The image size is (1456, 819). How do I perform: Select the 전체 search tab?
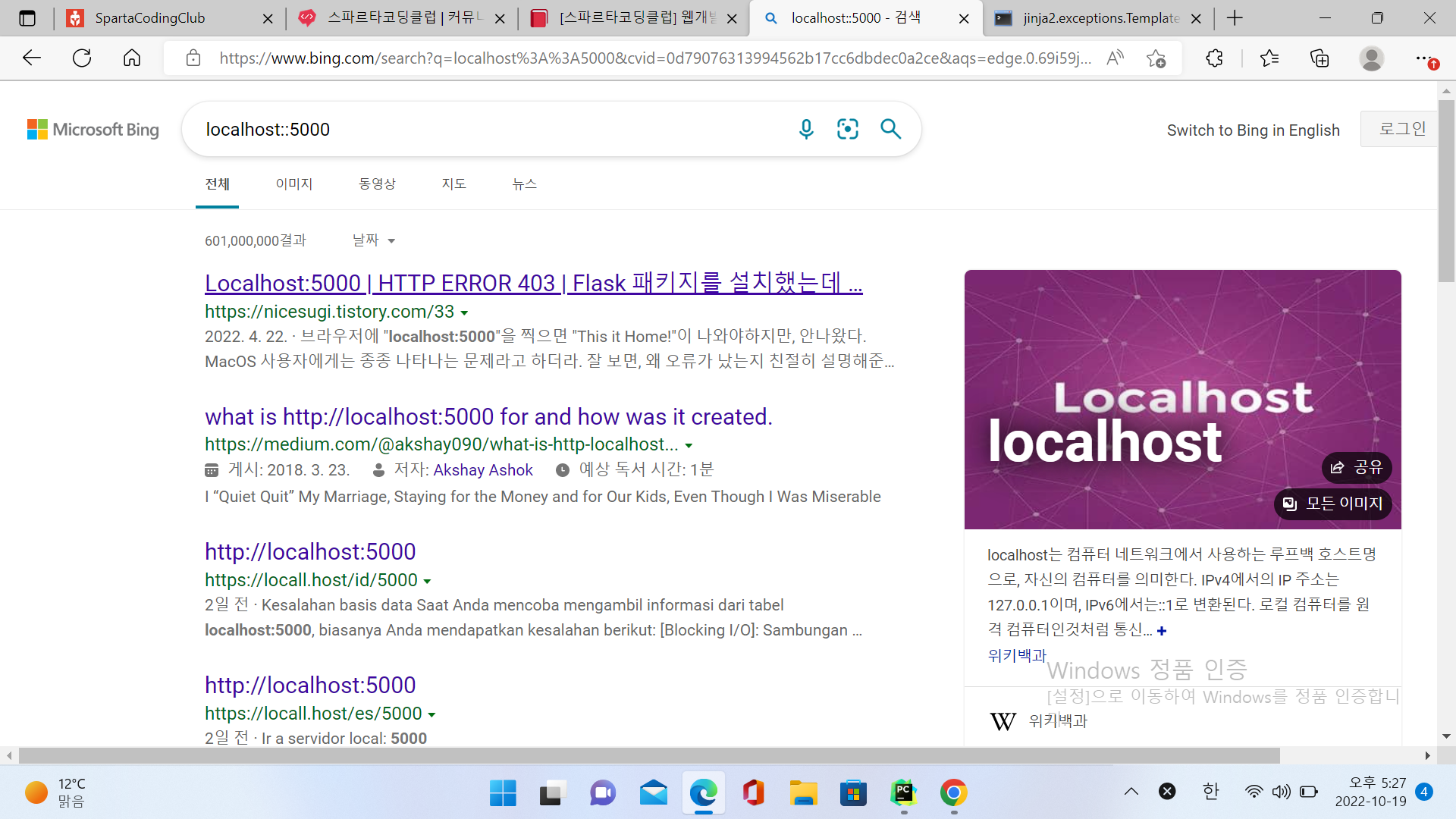point(217,184)
